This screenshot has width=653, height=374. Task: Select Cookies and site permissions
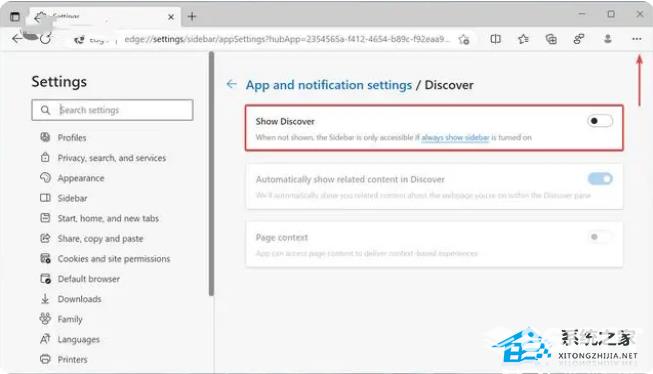[114, 259]
